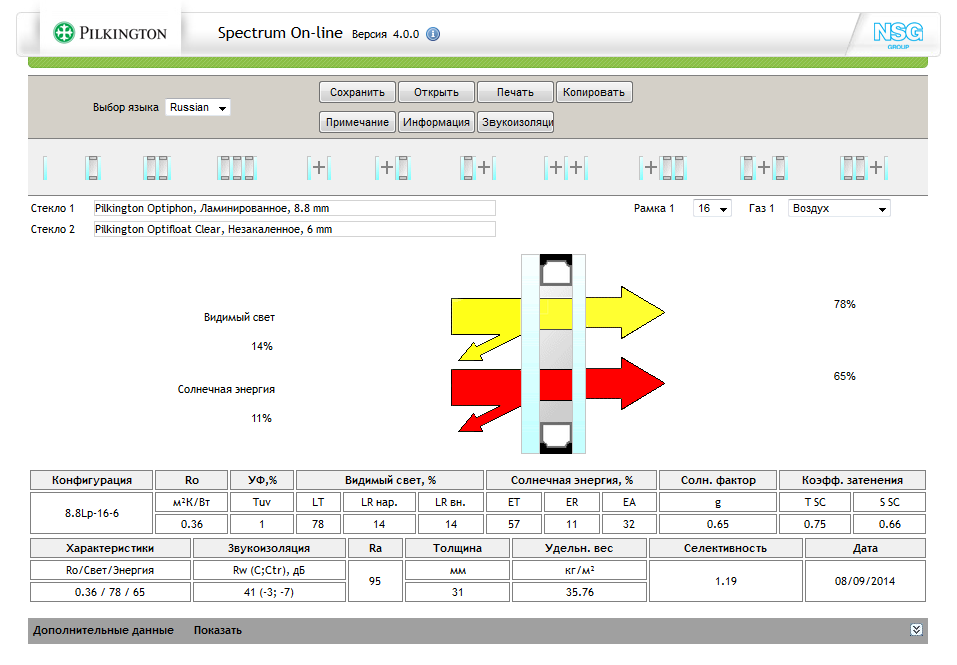Click the sound insulation value 41 (-3; -7)
This screenshot has width=957, height=665.
(269, 592)
